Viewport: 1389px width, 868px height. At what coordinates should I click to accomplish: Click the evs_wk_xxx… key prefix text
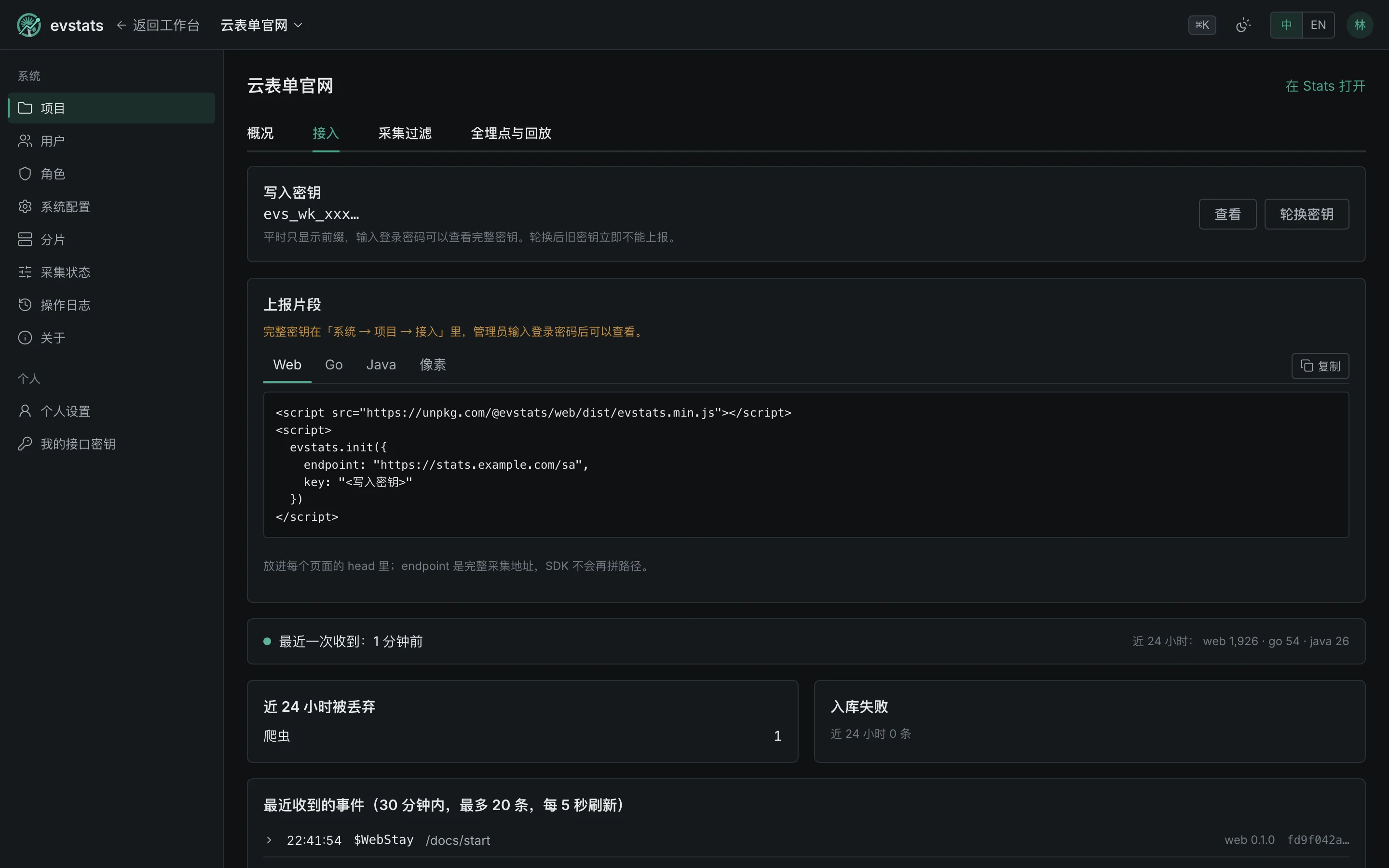click(x=311, y=214)
